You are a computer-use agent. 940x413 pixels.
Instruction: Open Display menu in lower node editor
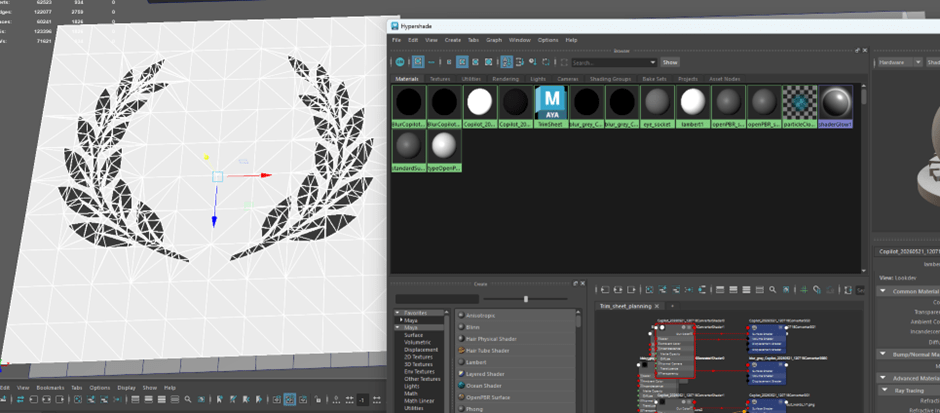pyautogui.click(x=126, y=388)
